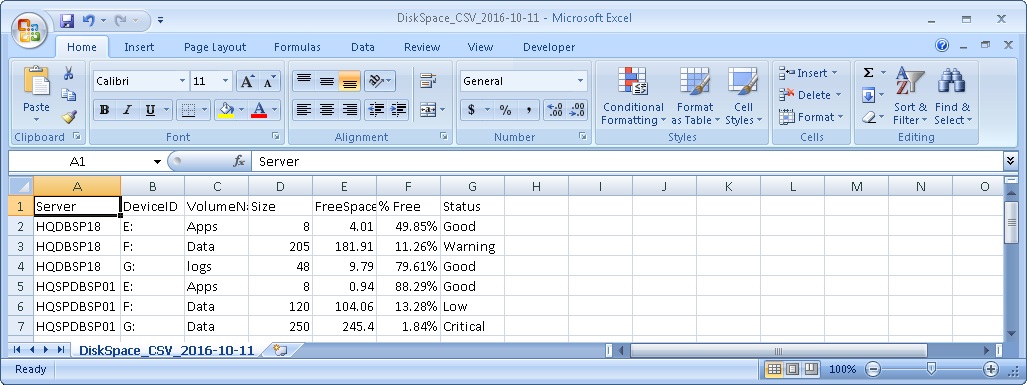Click Delete cells button
This screenshot has height=385, width=1027.
click(x=810, y=95)
